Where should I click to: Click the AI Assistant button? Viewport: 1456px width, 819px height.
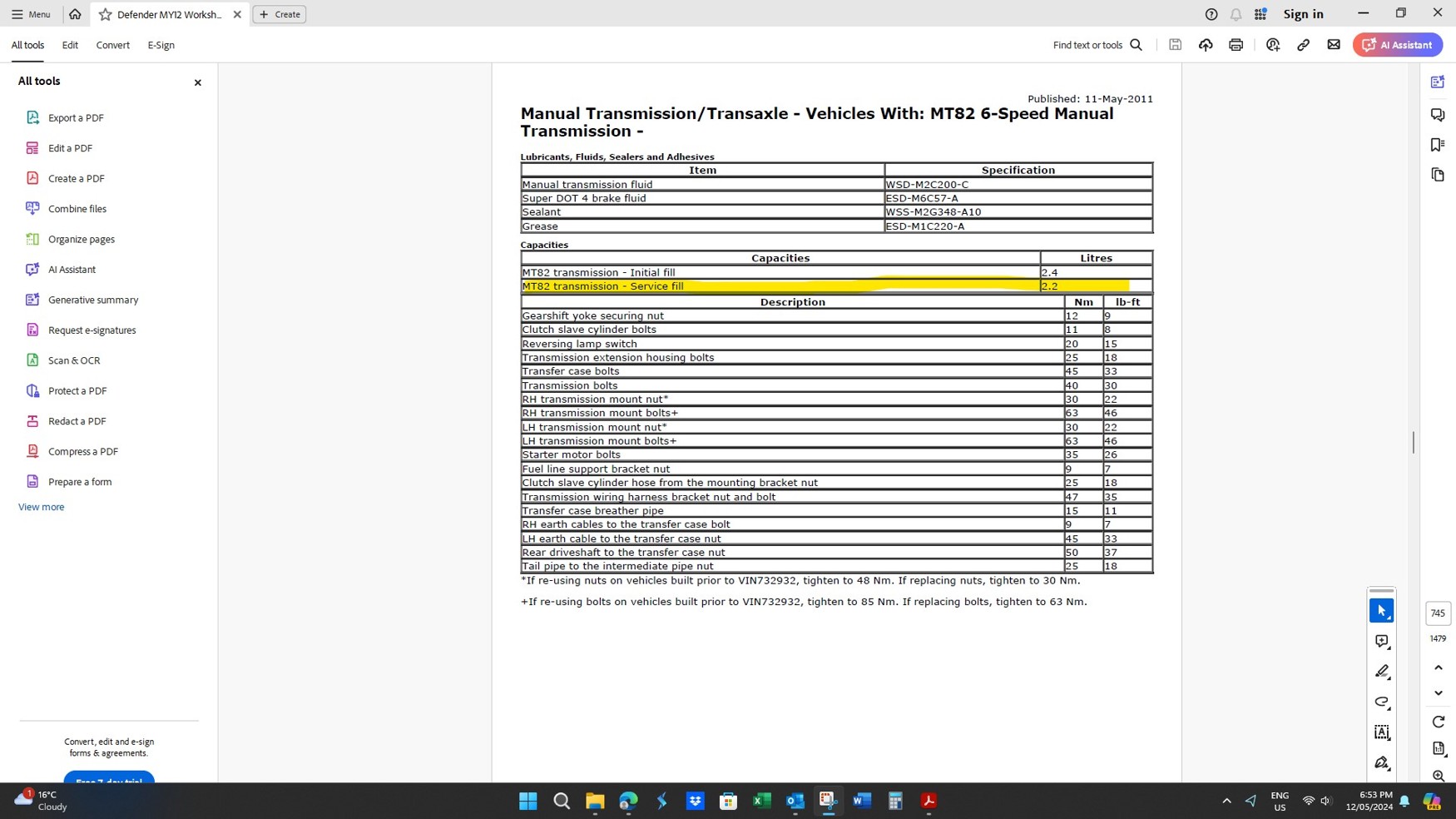pos(1397,45)
